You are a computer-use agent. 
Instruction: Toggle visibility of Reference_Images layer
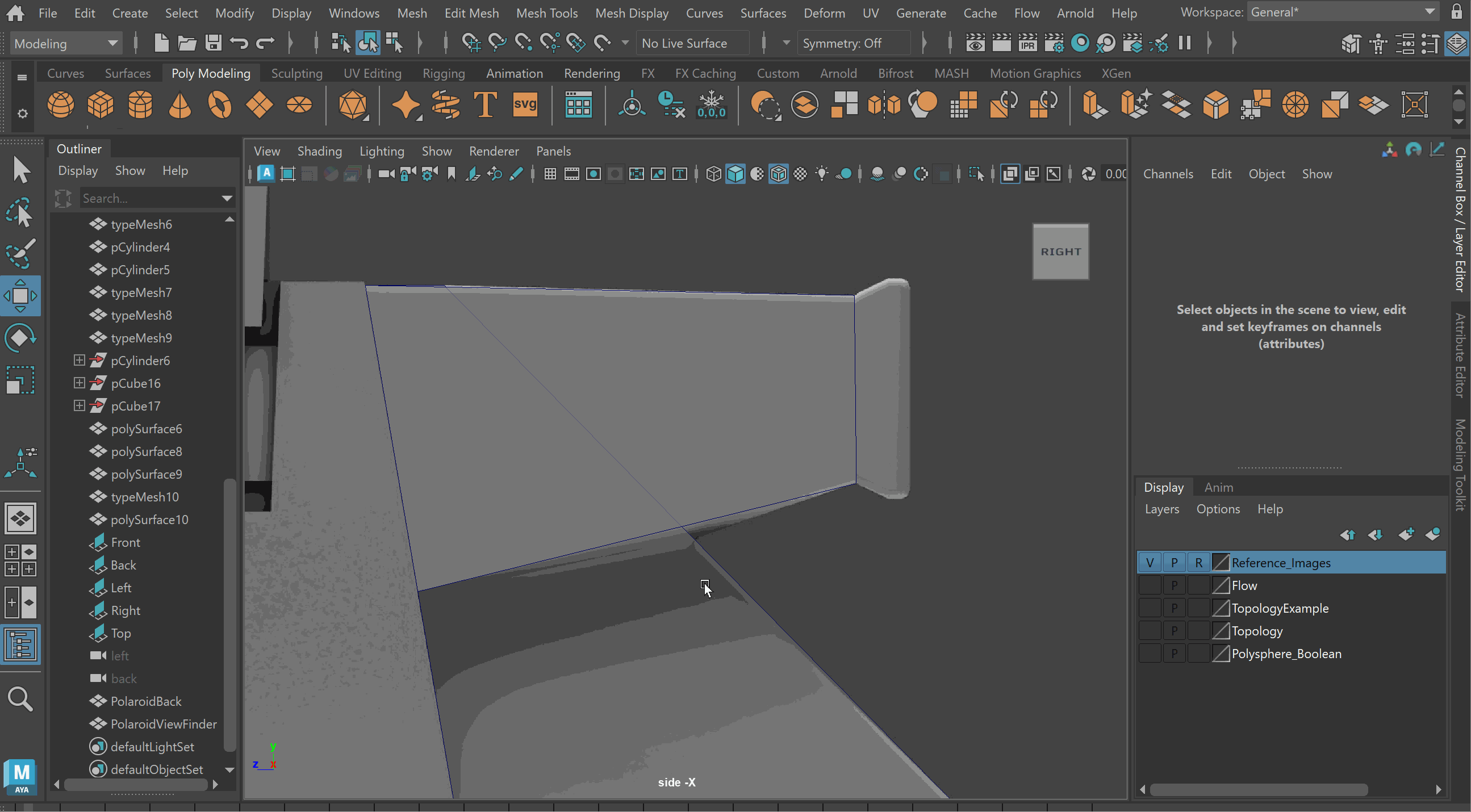[x=1150, y=563]
